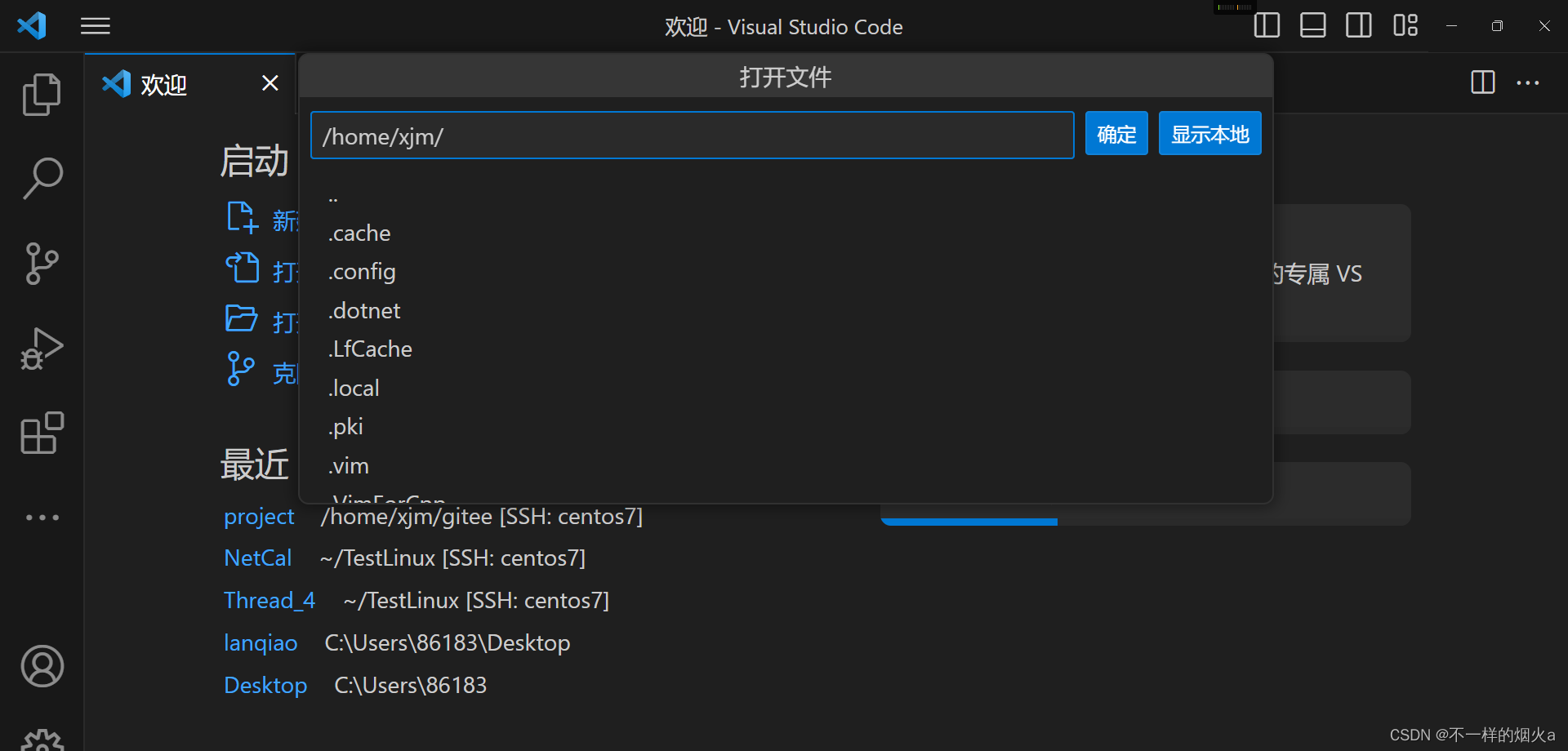Open the Explorer view in activity bar
The width and height of the screenshot is (1568, 751).
[42, 95]
